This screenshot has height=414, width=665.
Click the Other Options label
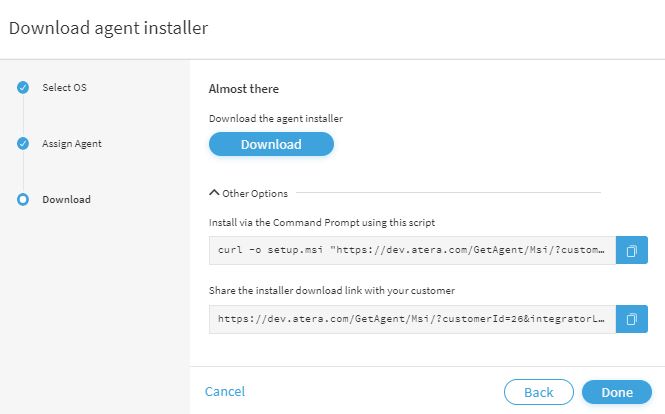tap(255, 193)
